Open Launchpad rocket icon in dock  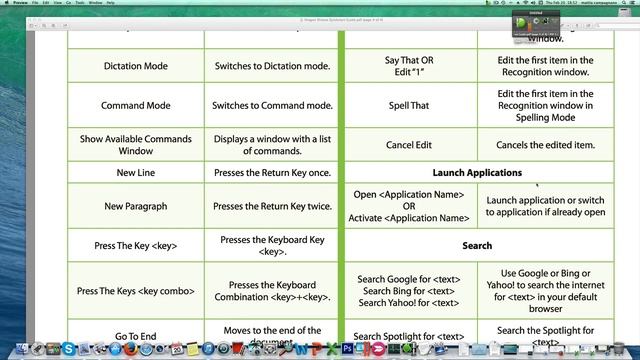[38, 349]
